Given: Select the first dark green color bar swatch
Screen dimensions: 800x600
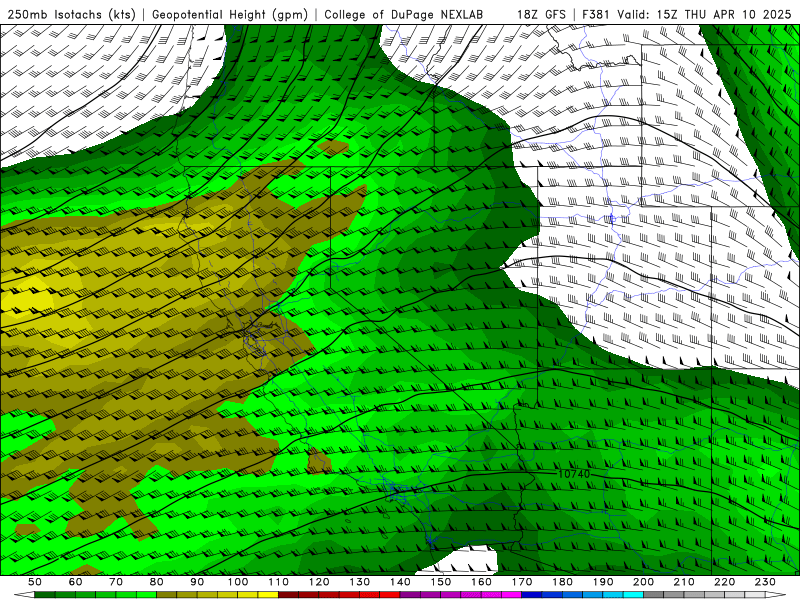Looking at the screenshot, I should point(45,594).
